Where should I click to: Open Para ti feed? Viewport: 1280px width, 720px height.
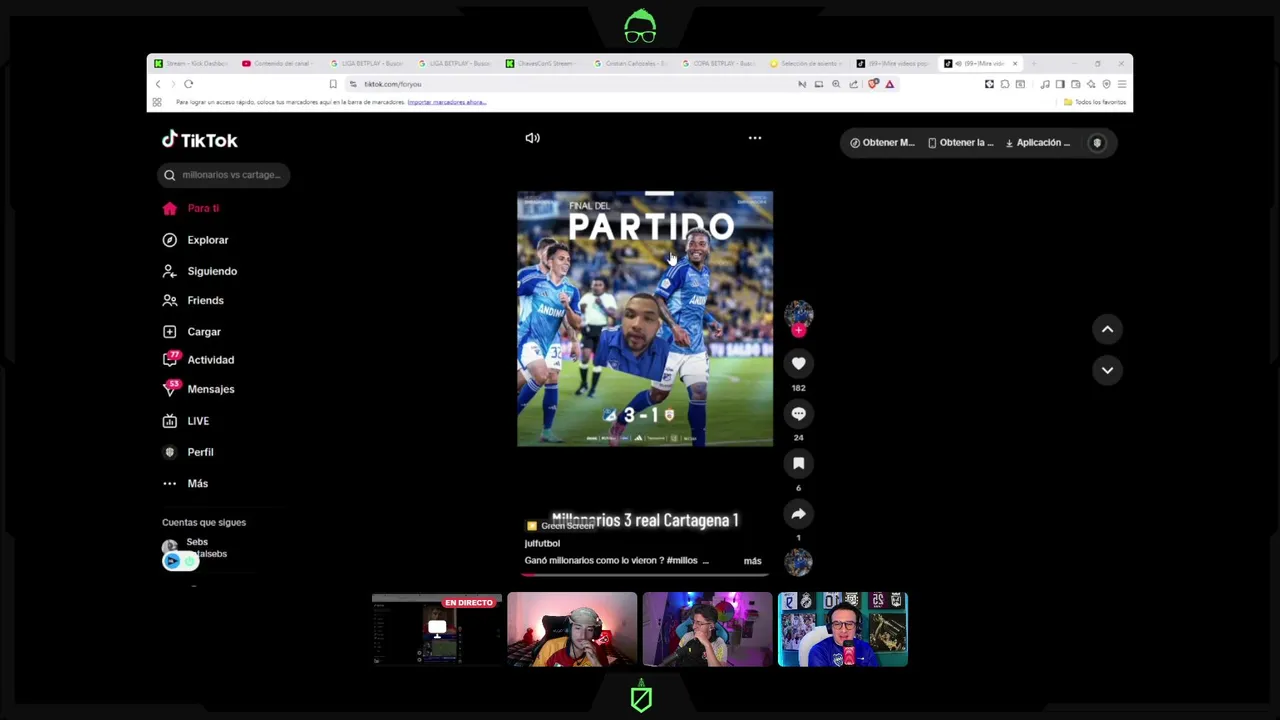[192, 208]
